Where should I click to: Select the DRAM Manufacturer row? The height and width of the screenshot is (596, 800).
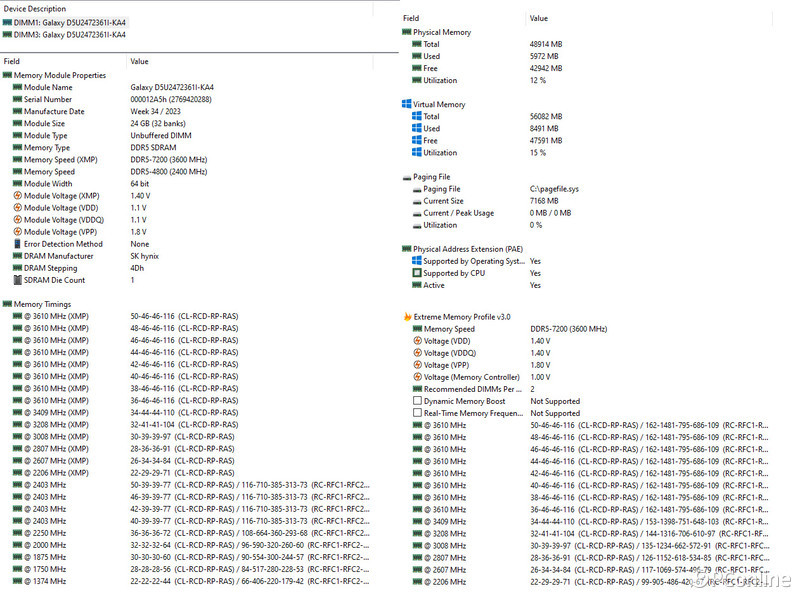(x=86, y=256)
